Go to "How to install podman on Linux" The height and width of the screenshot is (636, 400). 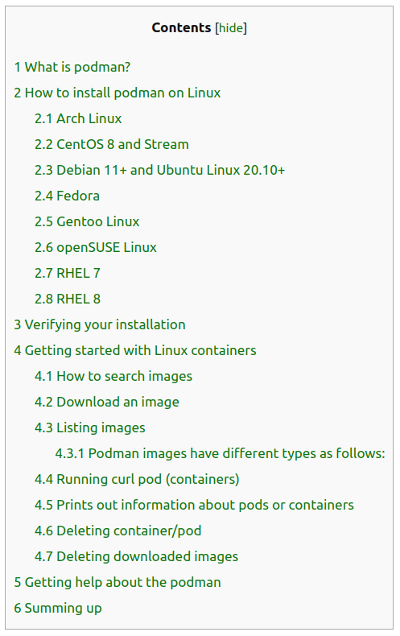[x=117, y=93]
